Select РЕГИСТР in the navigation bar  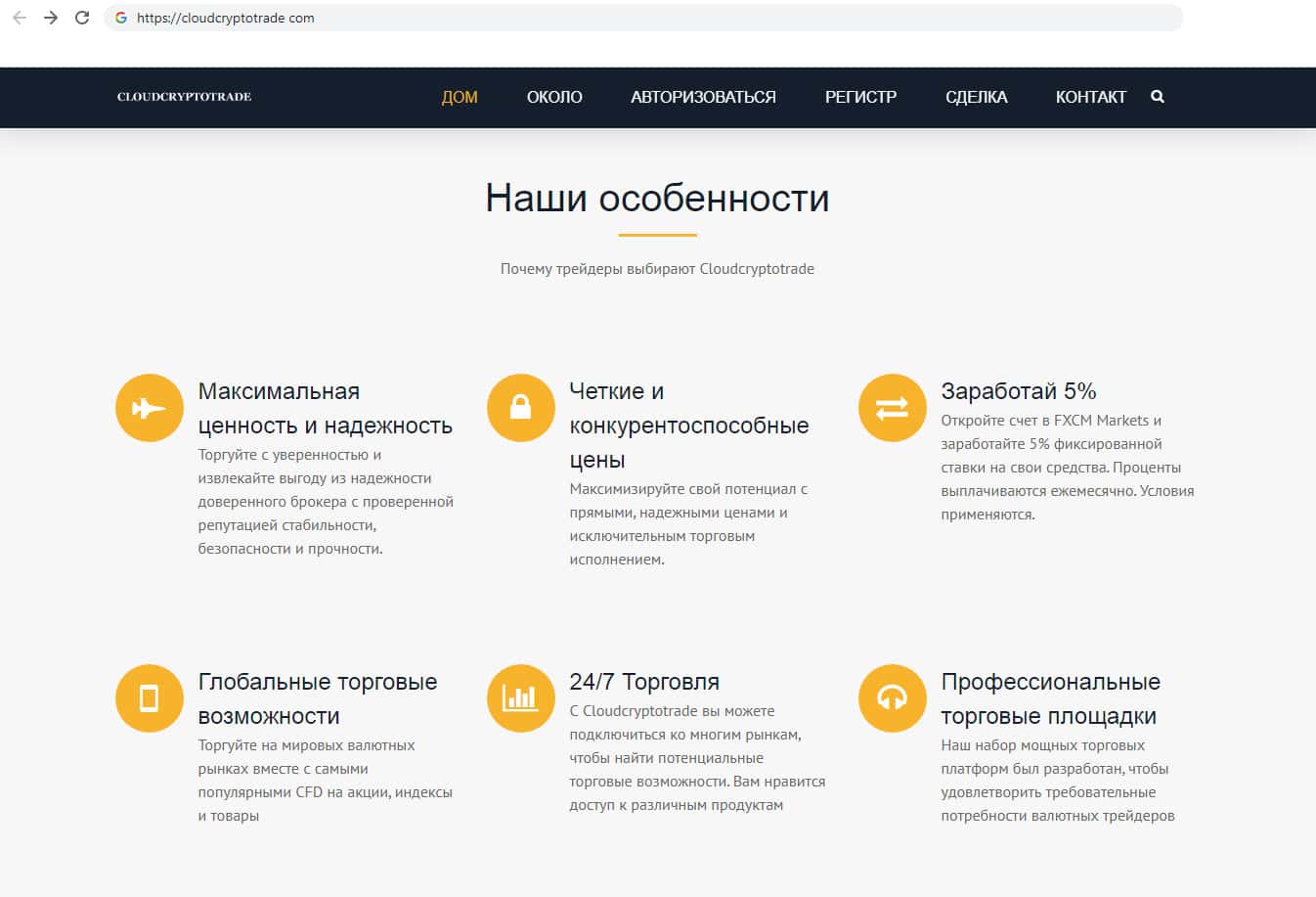(860, 97)
